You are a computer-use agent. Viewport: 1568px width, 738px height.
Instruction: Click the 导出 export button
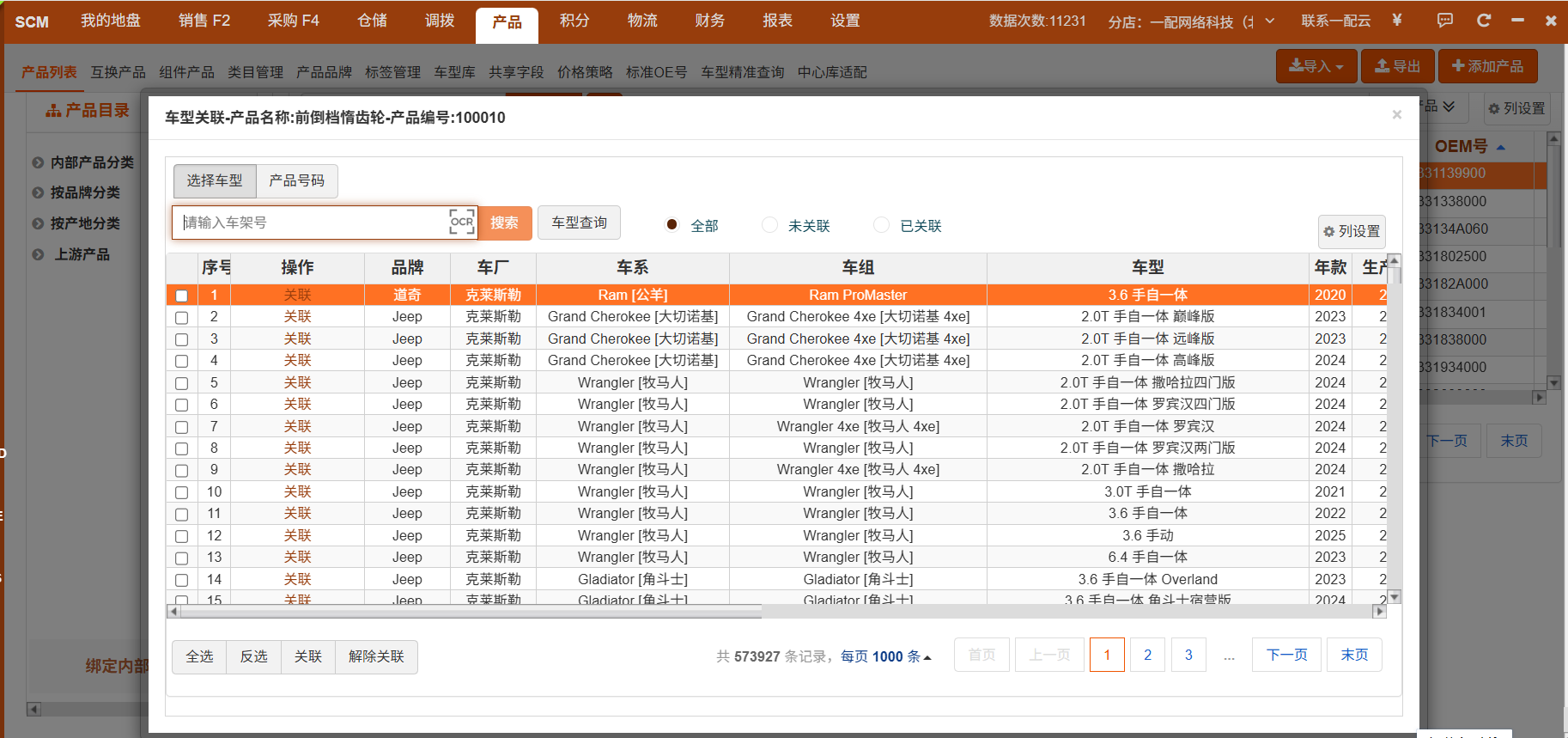pyautogui.click(x=1397, y=66)
